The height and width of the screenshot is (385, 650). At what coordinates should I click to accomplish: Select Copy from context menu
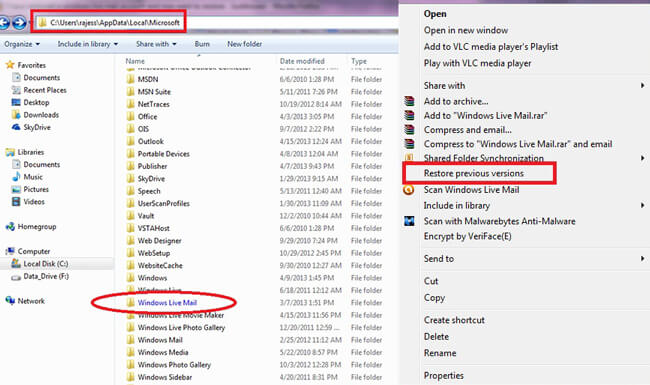(434, 298)
